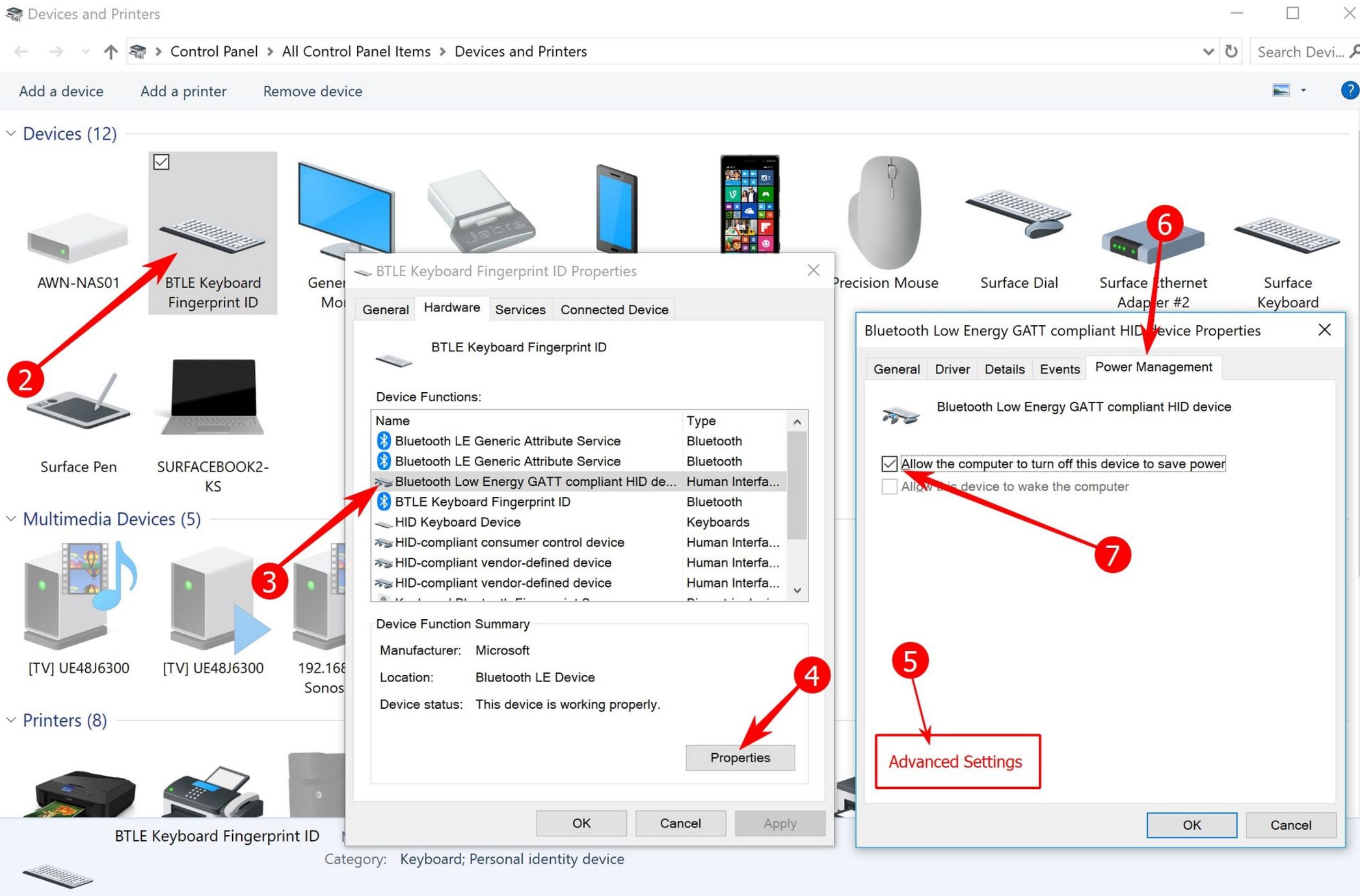Screen dimensions: 1360x896
Task: Go back in Explorer navigation
Action: coord(21,52)
